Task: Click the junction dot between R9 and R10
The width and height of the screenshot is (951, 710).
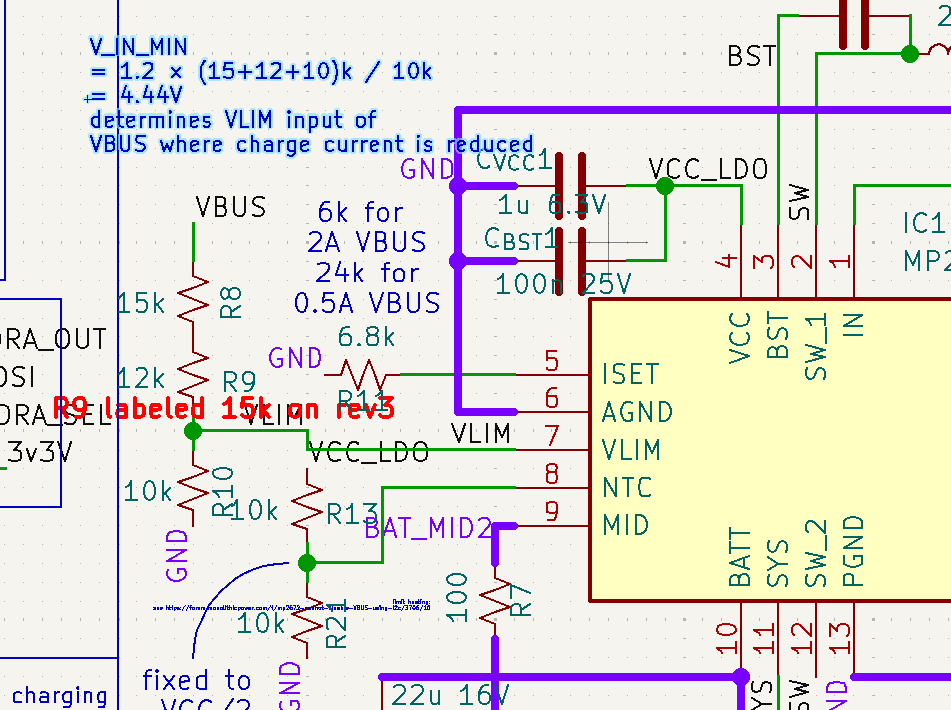Action: point(193,431)
